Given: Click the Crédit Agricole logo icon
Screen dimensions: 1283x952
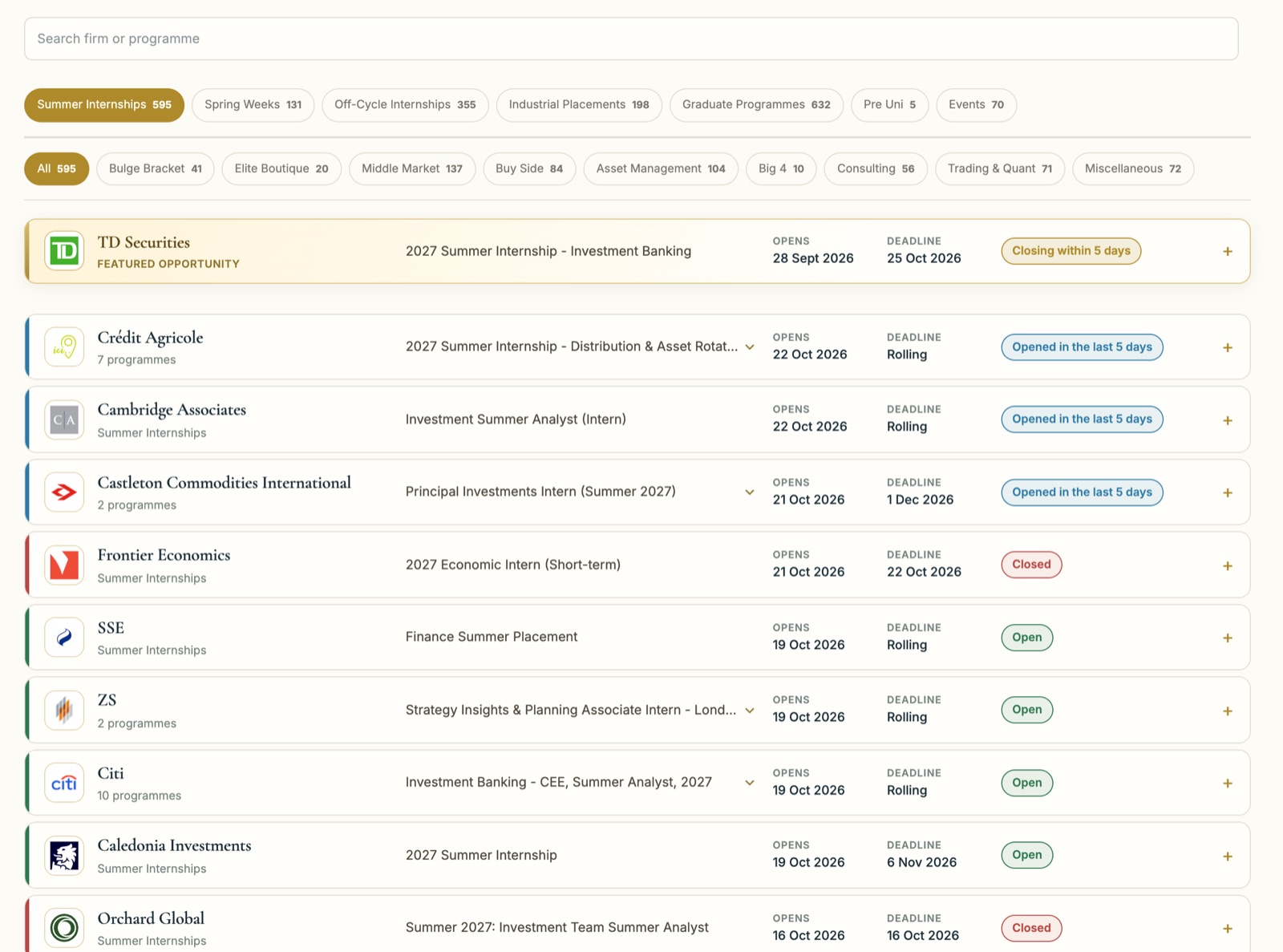Looking at the screenshot, I should [64, 347].
